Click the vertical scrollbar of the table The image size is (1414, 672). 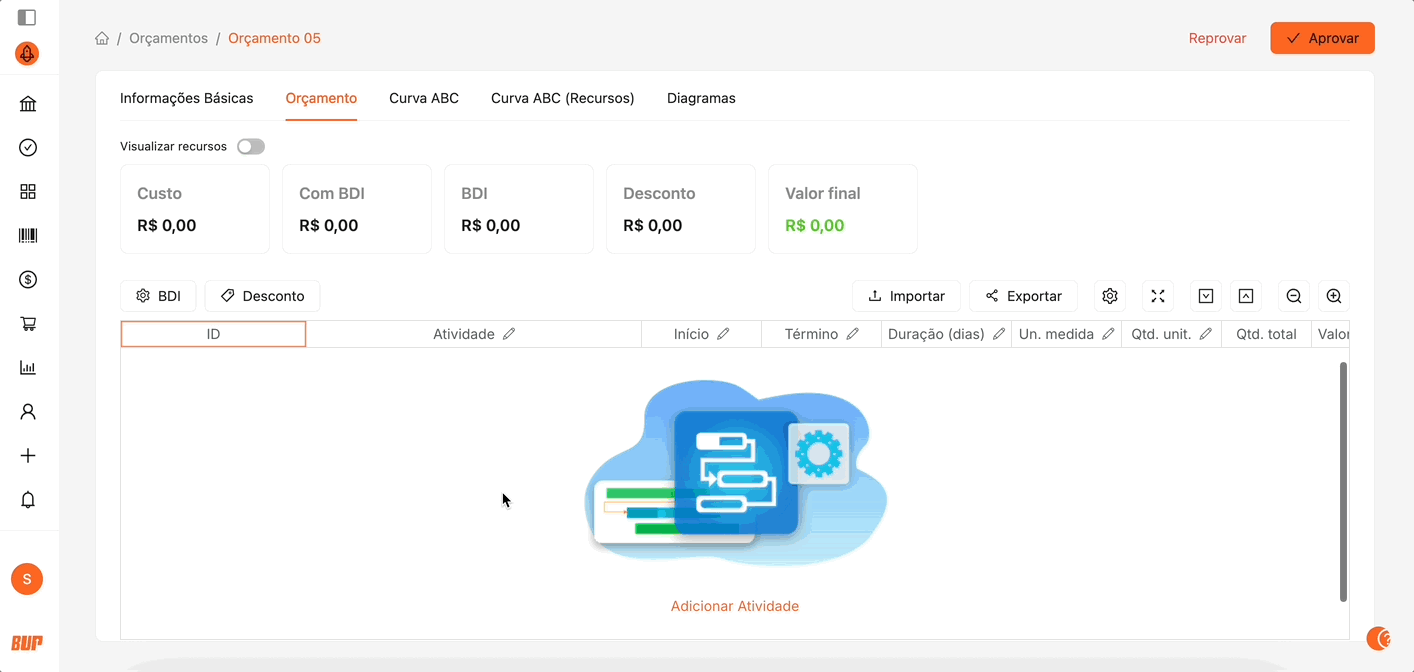point(1343,480)
